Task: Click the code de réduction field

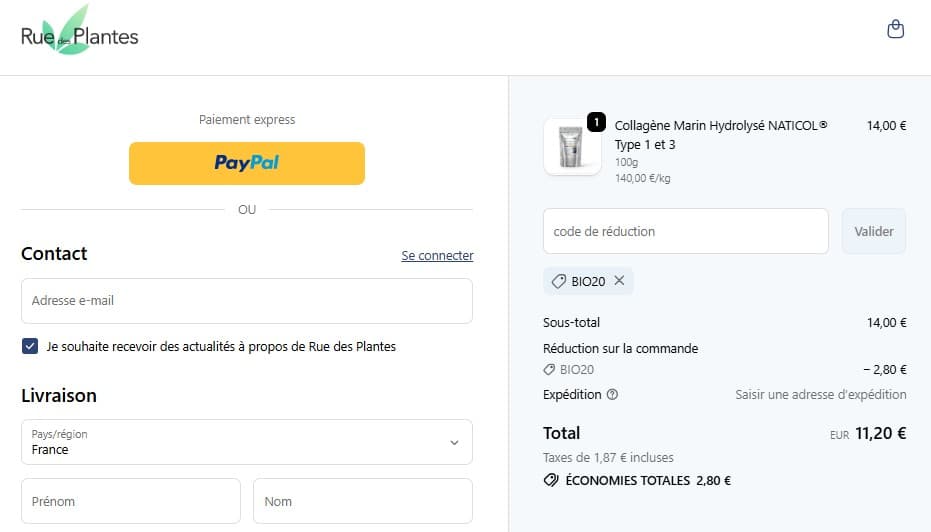Action: [x=685, y=231]
